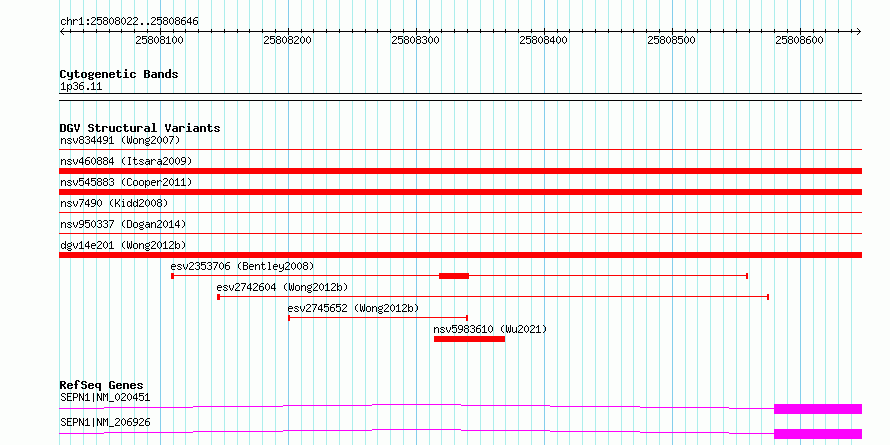Click the 25808300 ruler position label

pos(416,40)
